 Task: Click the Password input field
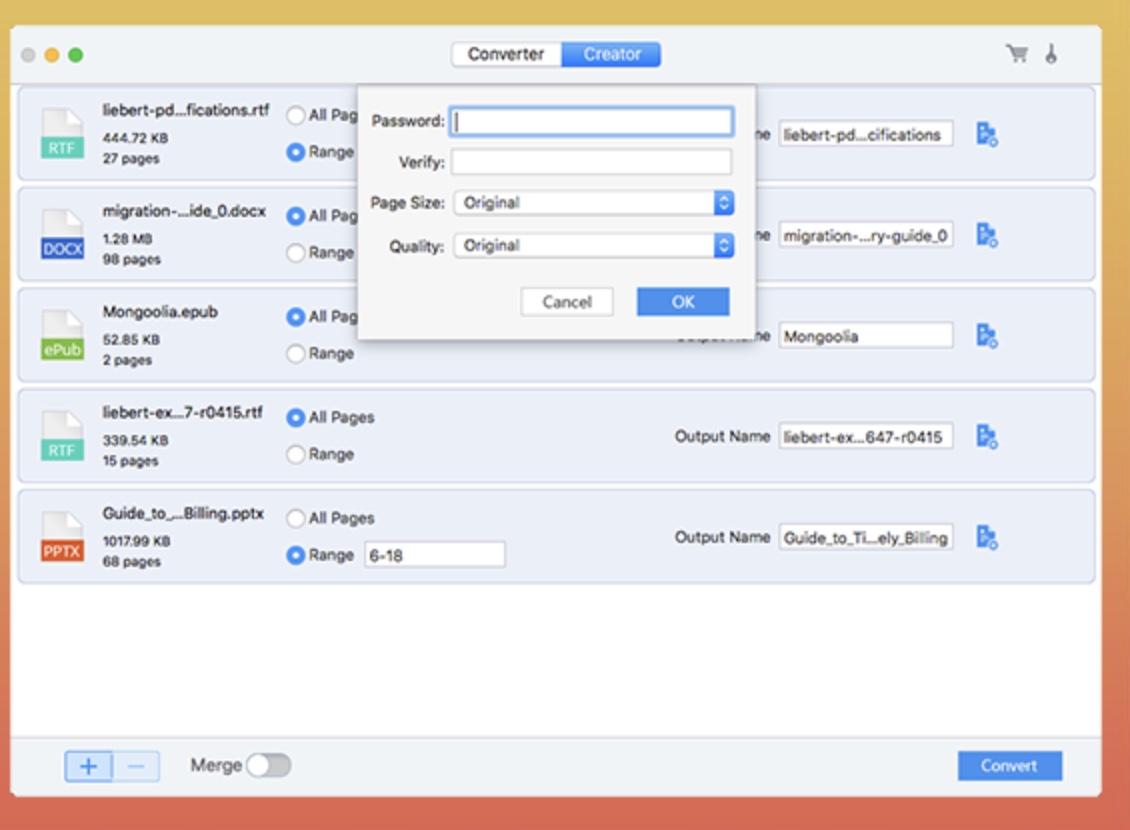(x=591, y=122)
